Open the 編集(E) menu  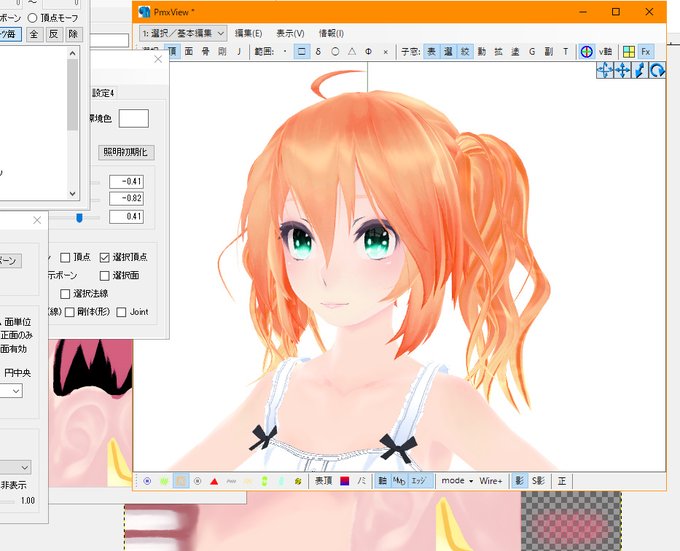click(248, 33)
